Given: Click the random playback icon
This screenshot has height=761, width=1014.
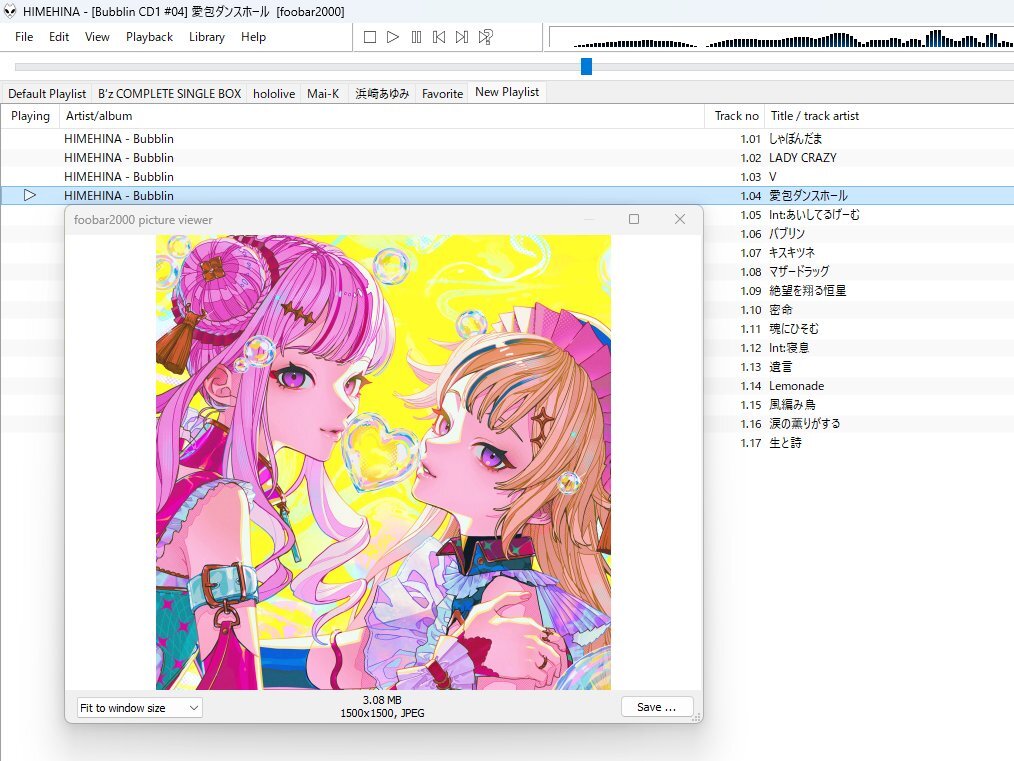Looking at the screenshot, I should click(x=486, y=37).
